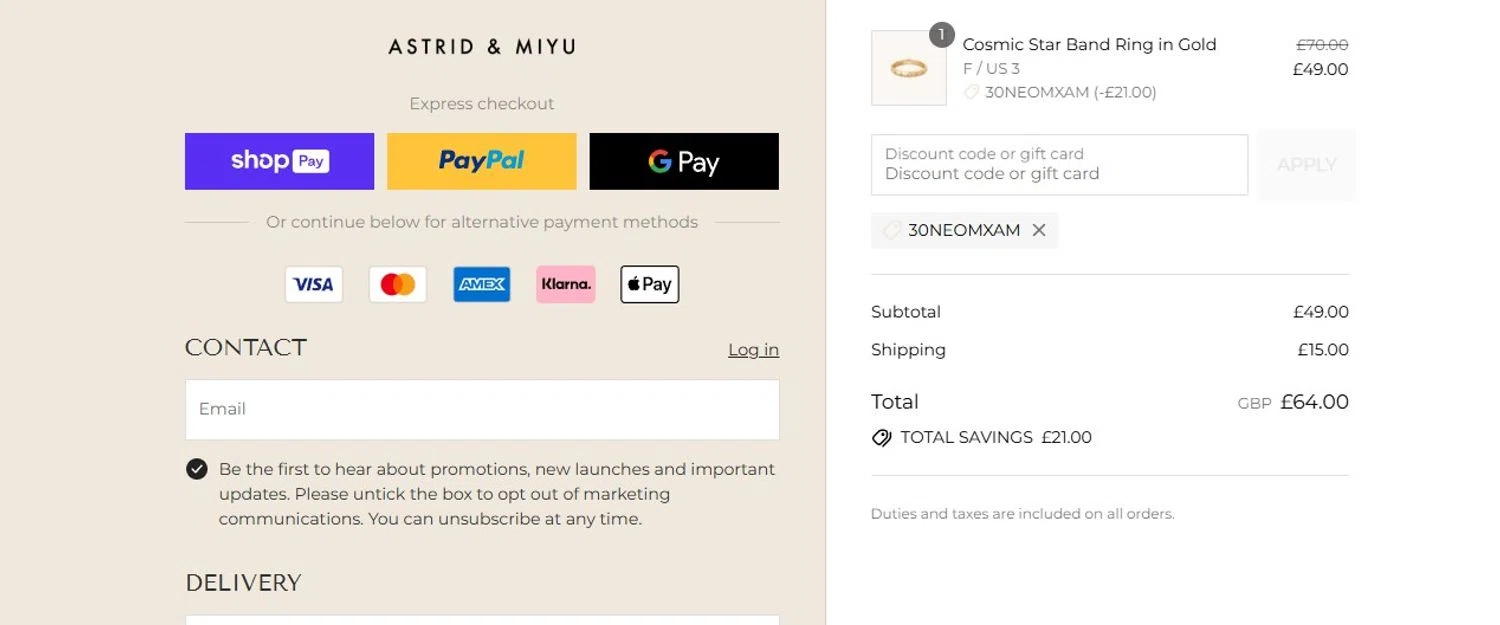Screen dimensions: 1500x625
Task: Click the APPLY discount button
Action: click(1307, 165)
